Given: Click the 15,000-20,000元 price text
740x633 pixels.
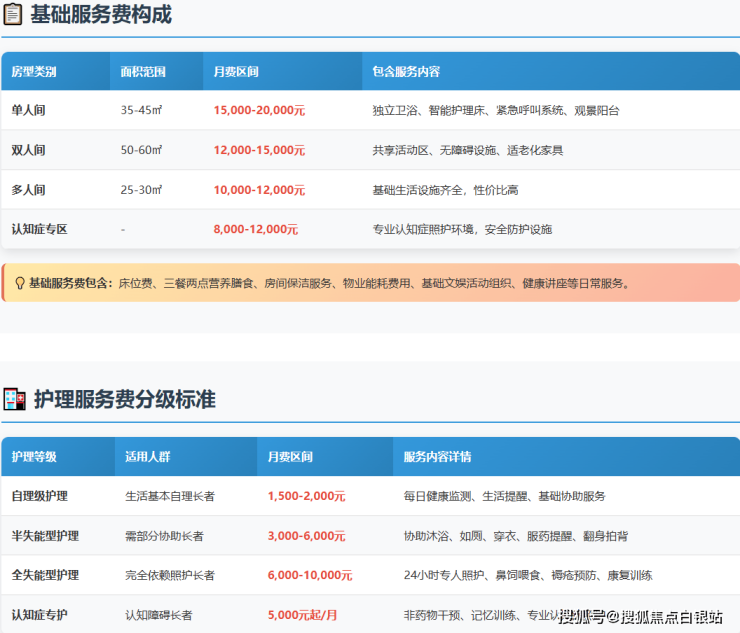Looking at the screenshot, I should 259,111.
